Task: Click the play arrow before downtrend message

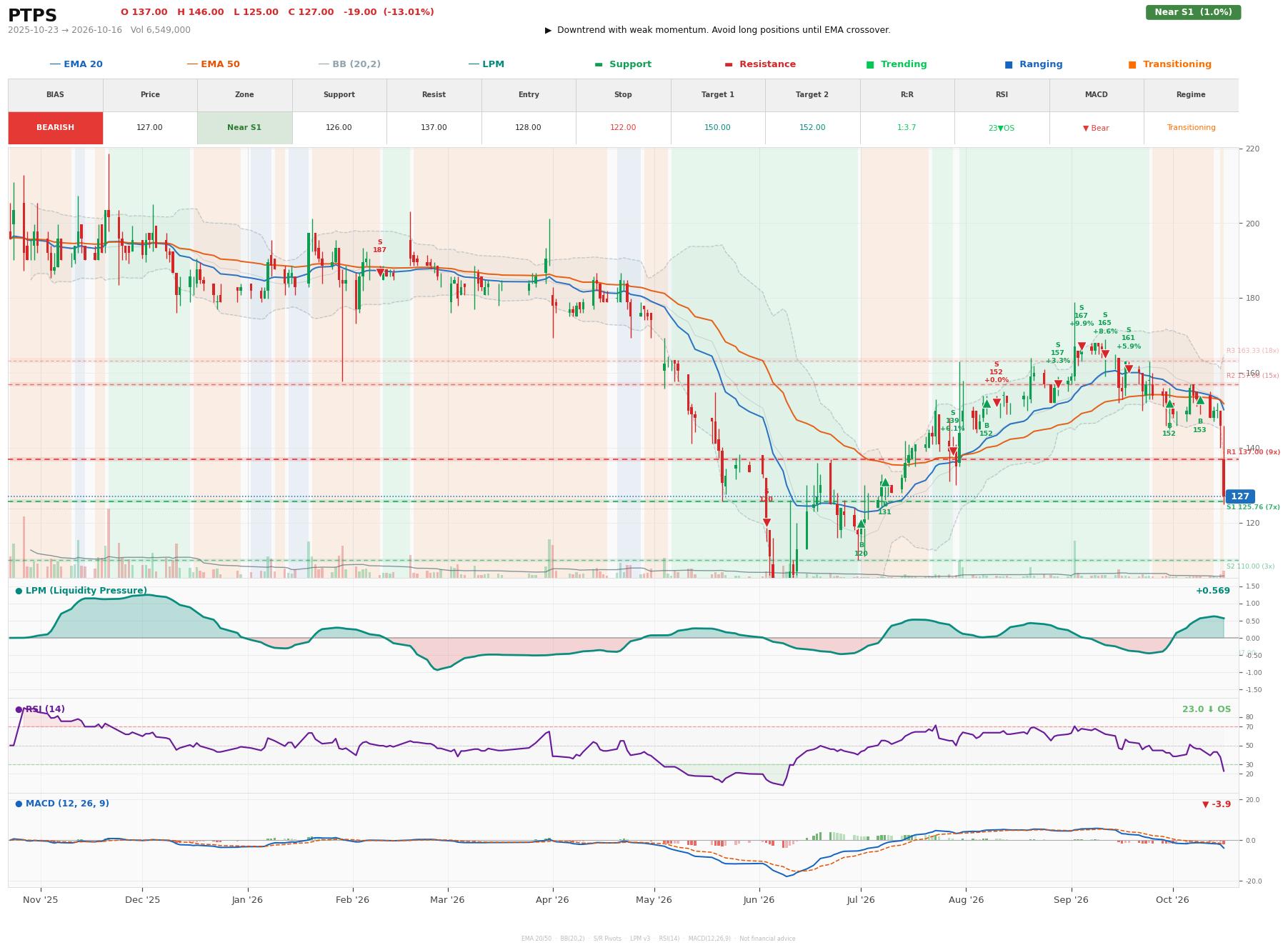Action: pyautogui.click(x=548, y=30)
